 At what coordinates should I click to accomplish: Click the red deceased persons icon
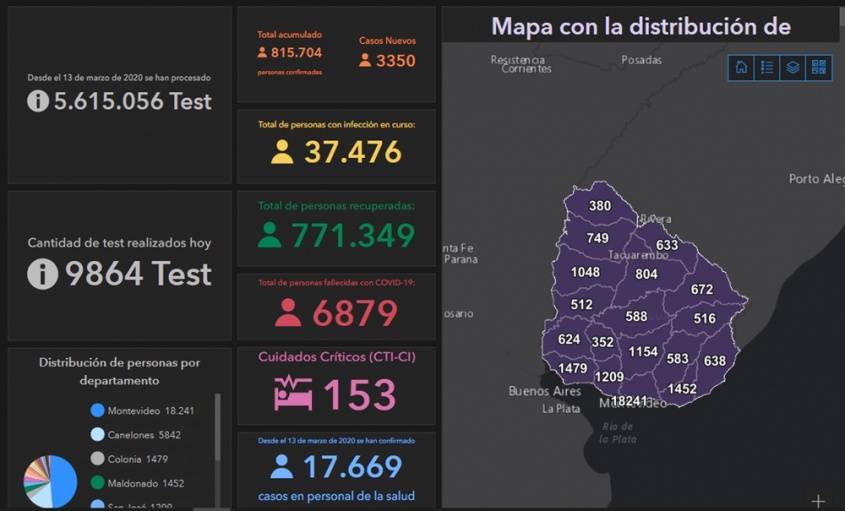(x=288, y=313)
